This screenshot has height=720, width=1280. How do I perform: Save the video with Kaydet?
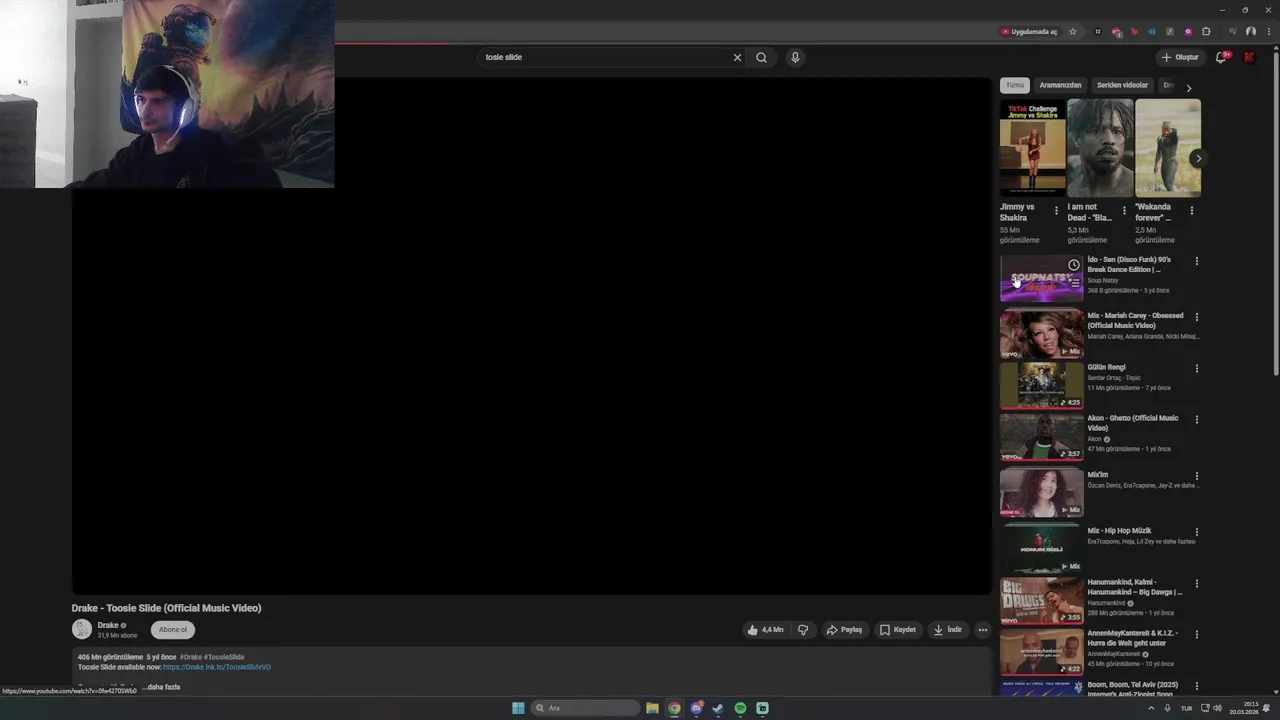(897, 630)
